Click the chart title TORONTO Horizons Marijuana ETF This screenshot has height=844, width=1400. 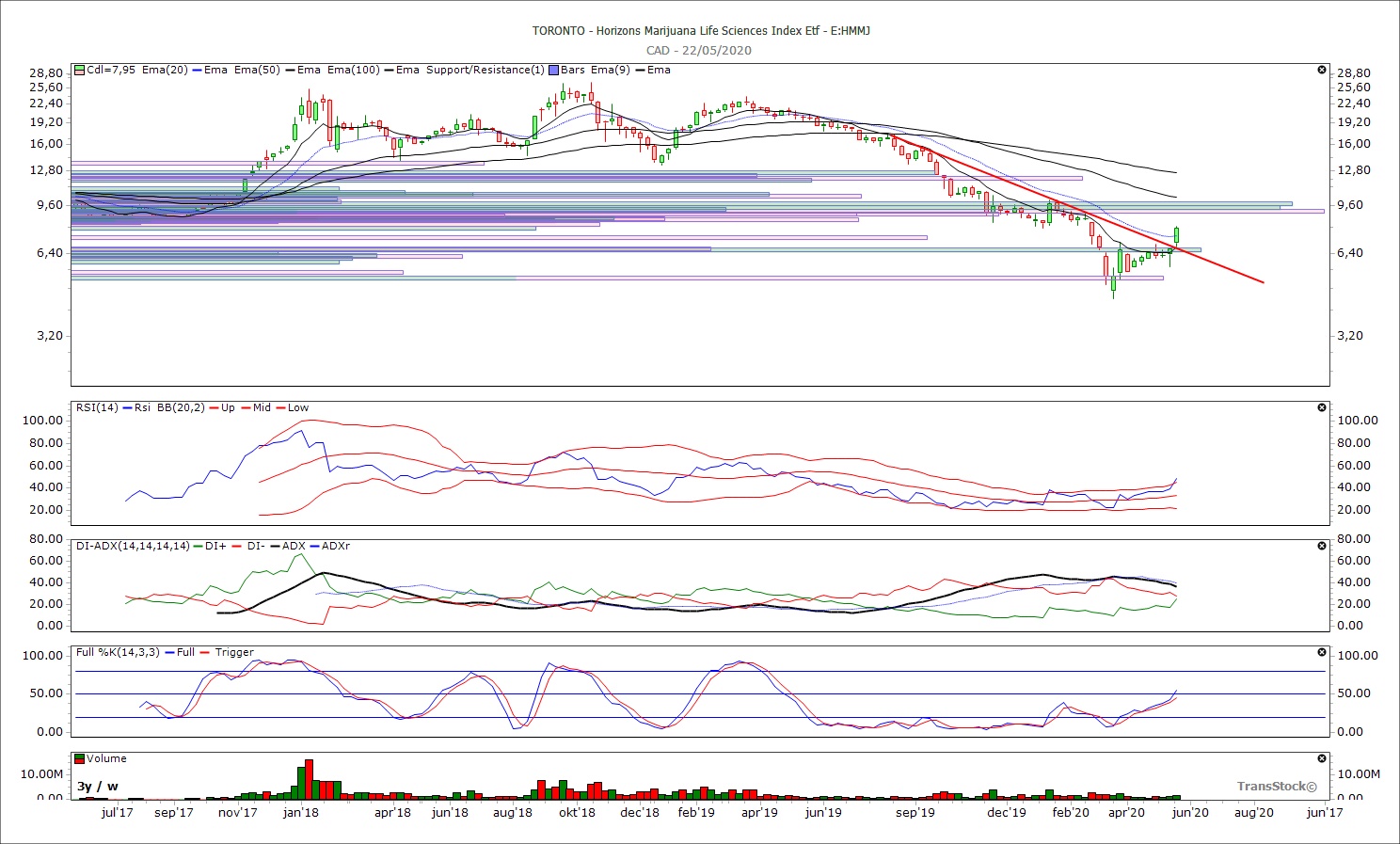(701, 31)
